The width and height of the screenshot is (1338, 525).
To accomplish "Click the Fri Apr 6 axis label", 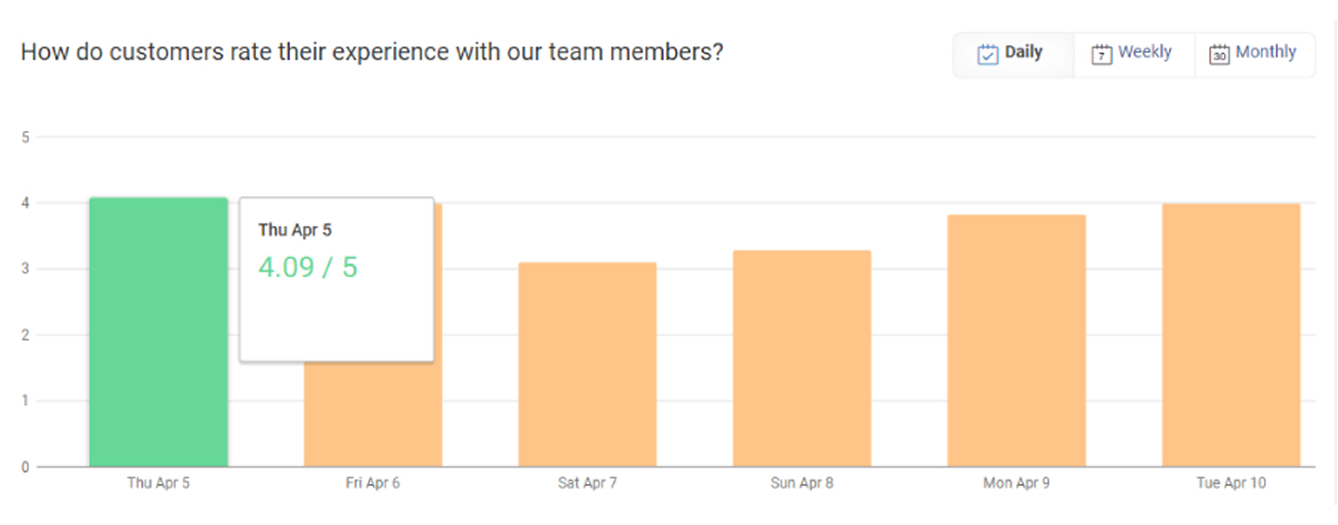I will (x=373, y=483).
